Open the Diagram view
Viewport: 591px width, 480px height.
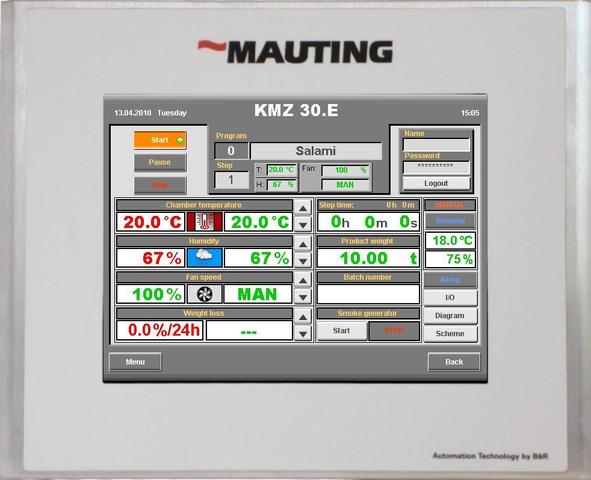(x=450, y=316)
